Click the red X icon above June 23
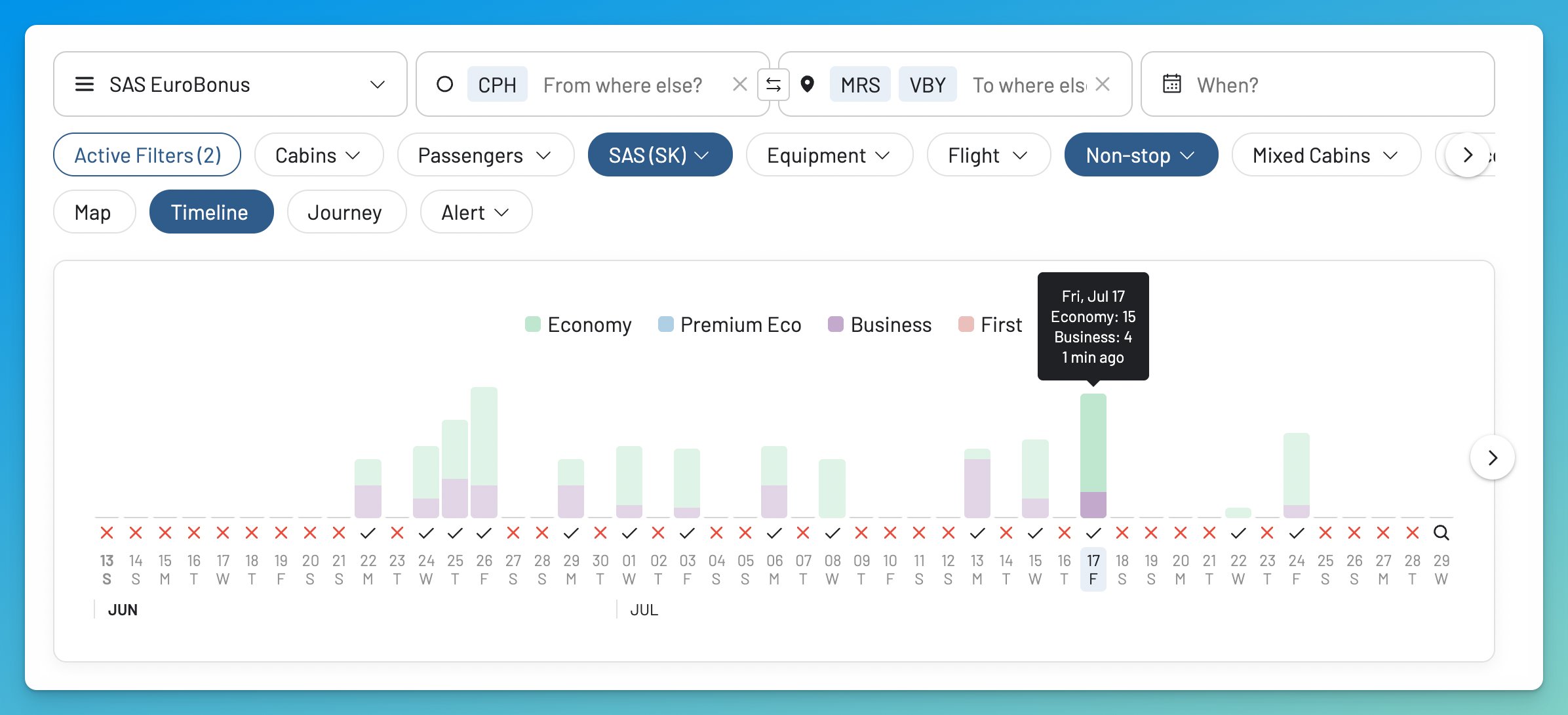Viewport: 1568px width, 715px height. point(397,533)
